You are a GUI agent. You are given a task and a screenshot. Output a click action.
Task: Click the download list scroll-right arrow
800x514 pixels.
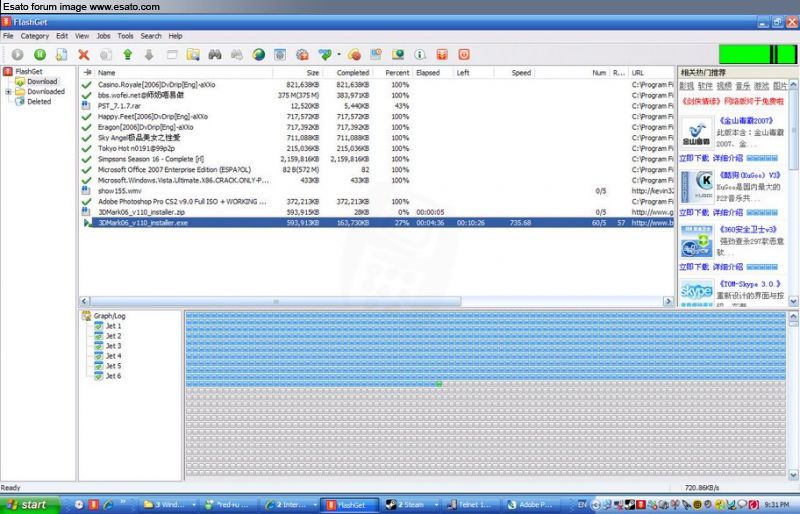668,302
